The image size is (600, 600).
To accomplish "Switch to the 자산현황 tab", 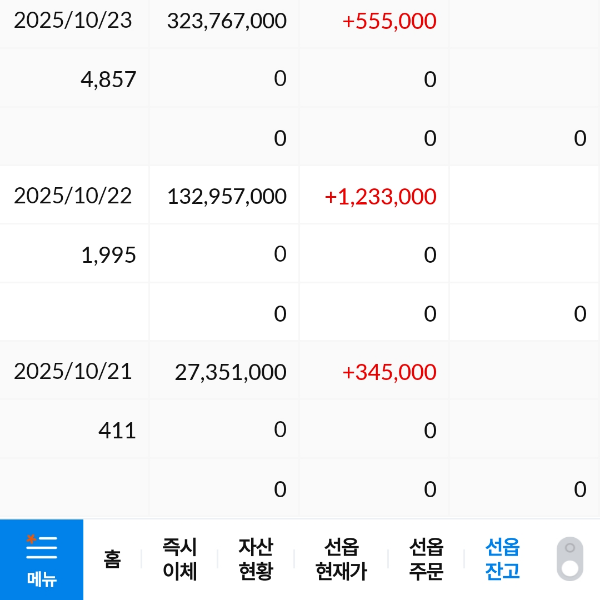I will pos(255,559).
